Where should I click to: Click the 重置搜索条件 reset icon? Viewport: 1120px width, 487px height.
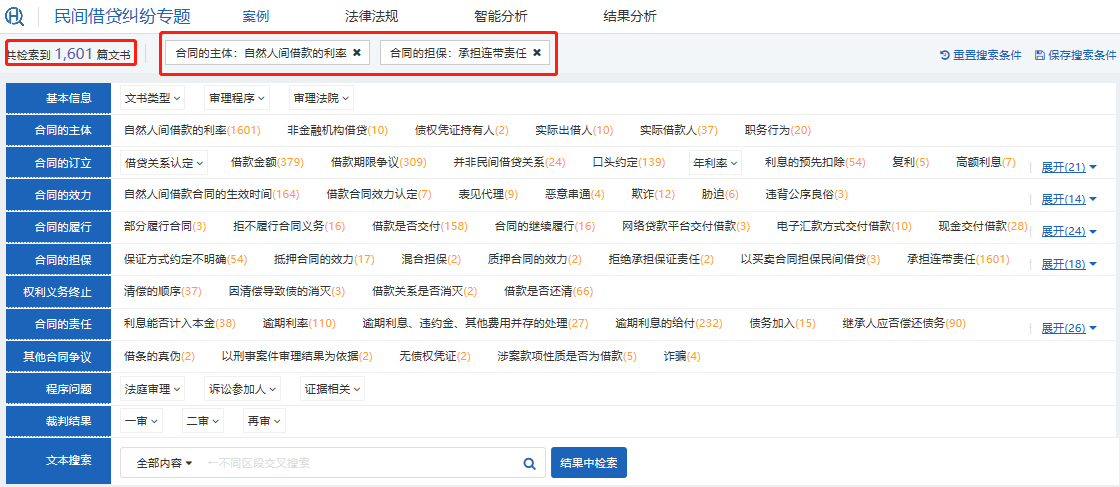click(x=944, y=55)
